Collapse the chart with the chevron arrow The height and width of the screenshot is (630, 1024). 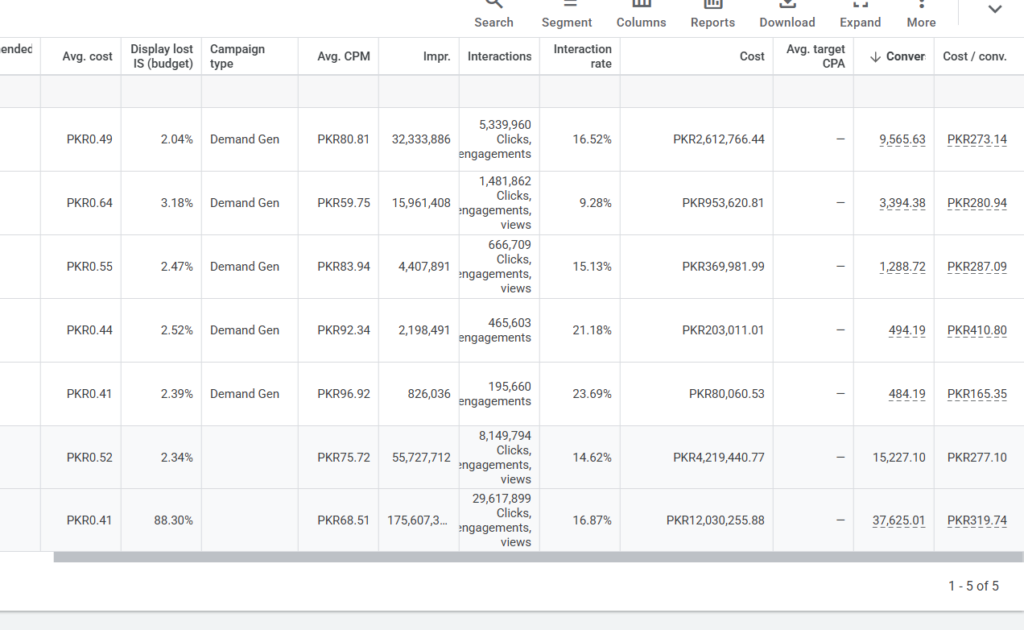(x=995, y=10)
